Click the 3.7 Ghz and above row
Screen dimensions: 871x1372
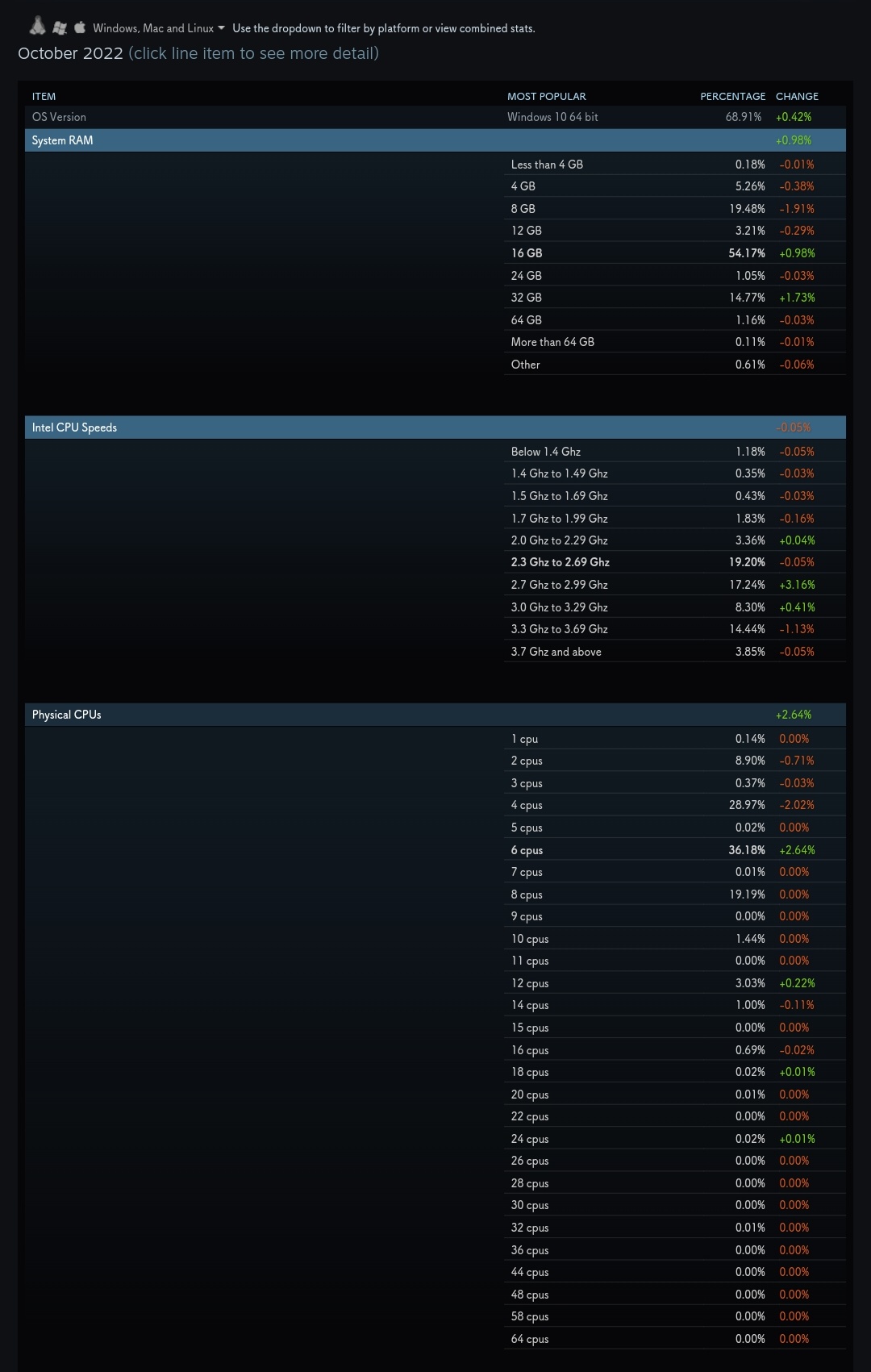pyautogui.click(x=675, y=652)
